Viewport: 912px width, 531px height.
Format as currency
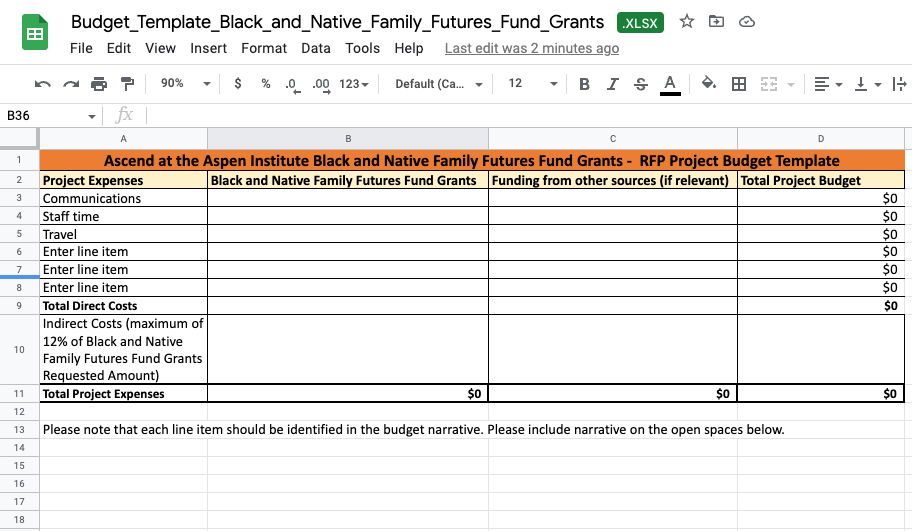tap(237, 84)
